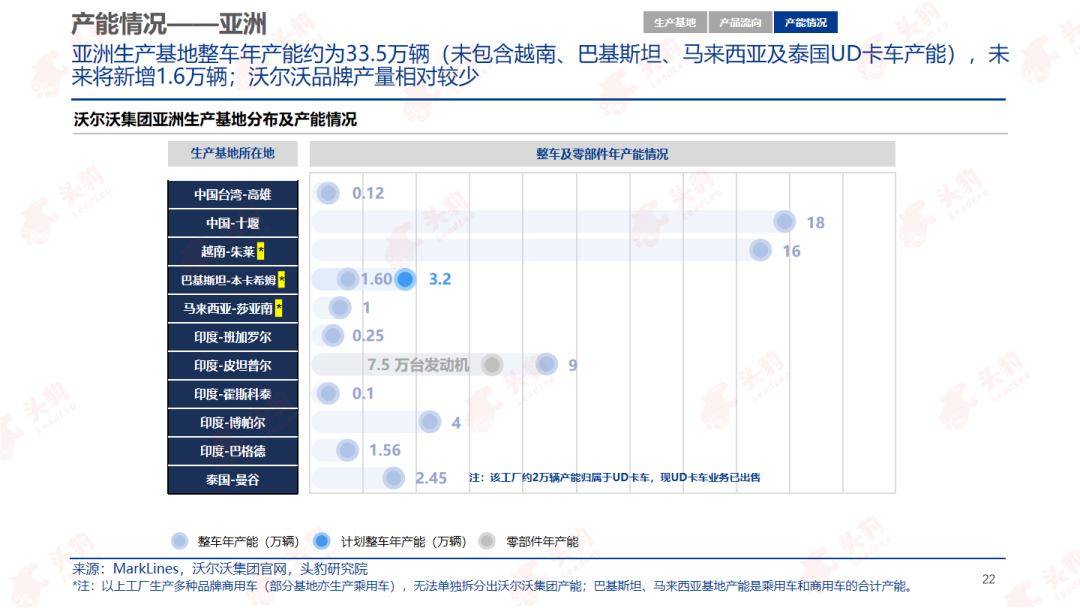Click the blue marker left of value 9
Screen dimensions: 1080x608
pyautogui.click(x=547, y=364)
